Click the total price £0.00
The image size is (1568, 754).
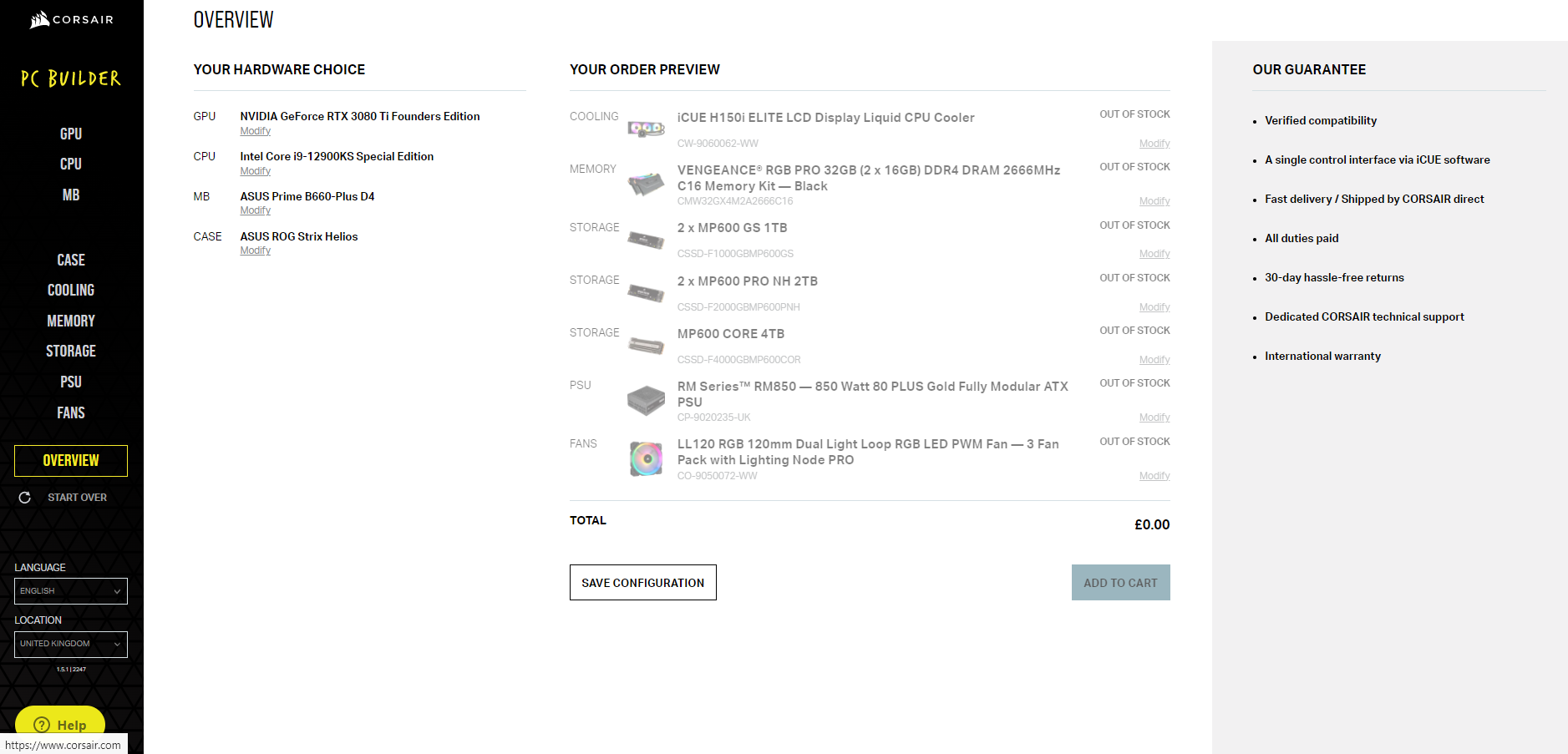coord(1152,524)
